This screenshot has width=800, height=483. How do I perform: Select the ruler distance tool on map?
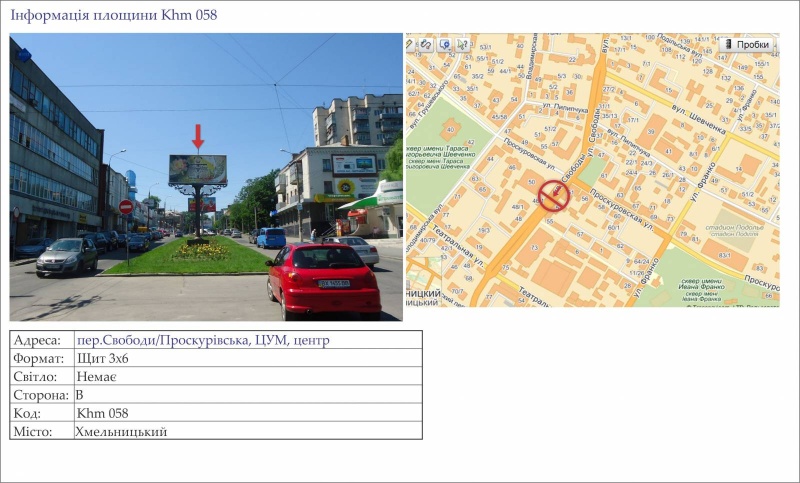409,45
